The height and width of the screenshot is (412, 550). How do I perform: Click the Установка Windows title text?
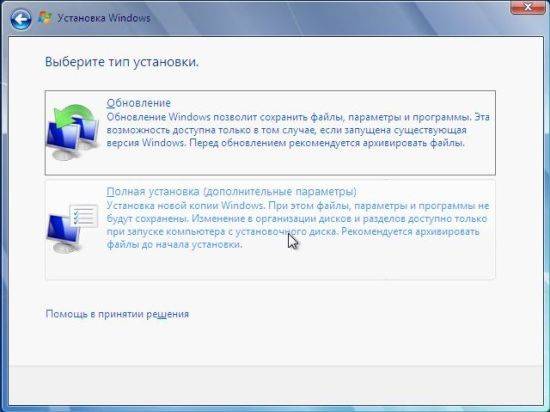click(x=104, y=18)
